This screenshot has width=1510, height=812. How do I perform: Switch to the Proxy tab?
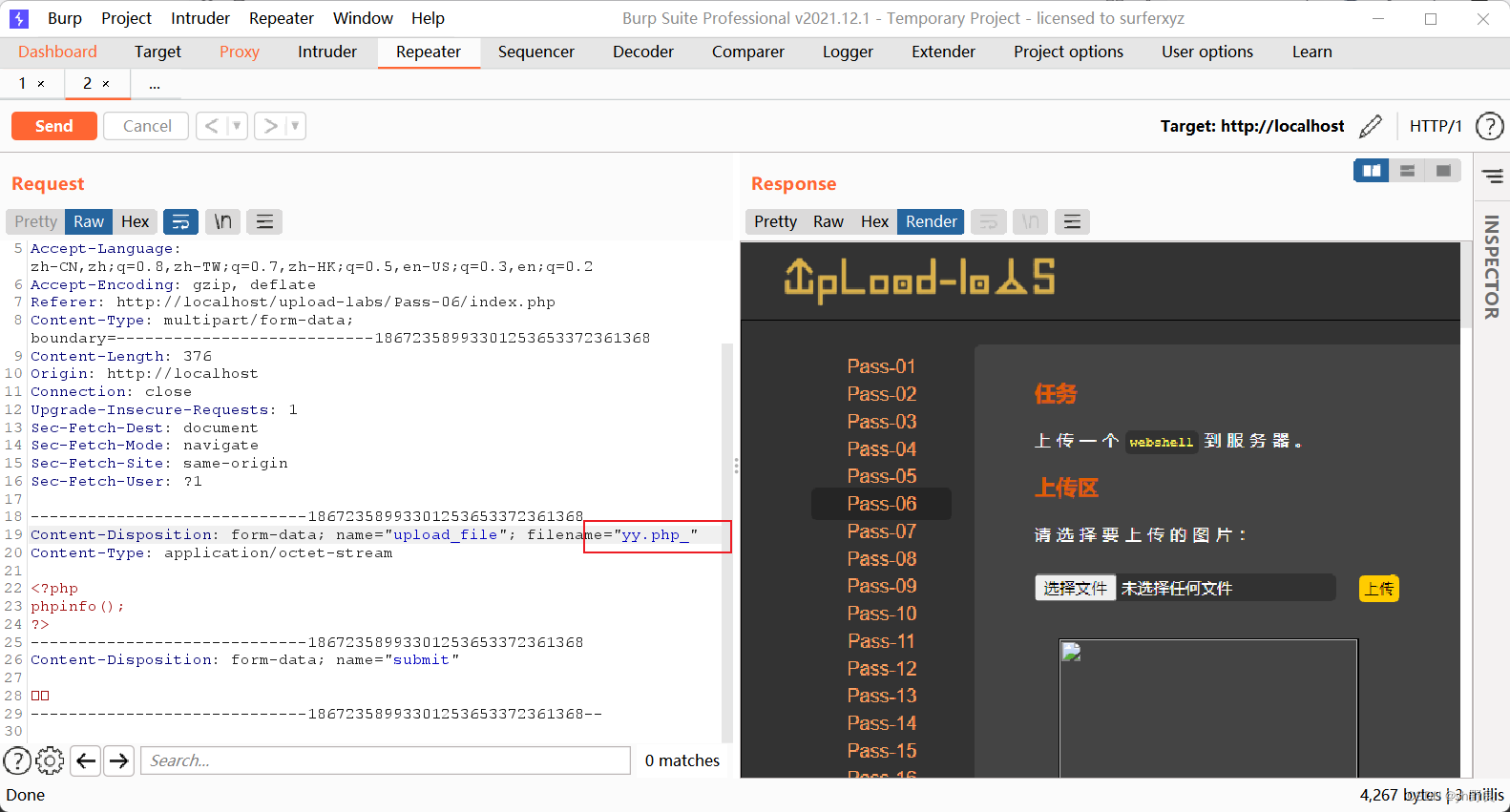click(240, 52)
